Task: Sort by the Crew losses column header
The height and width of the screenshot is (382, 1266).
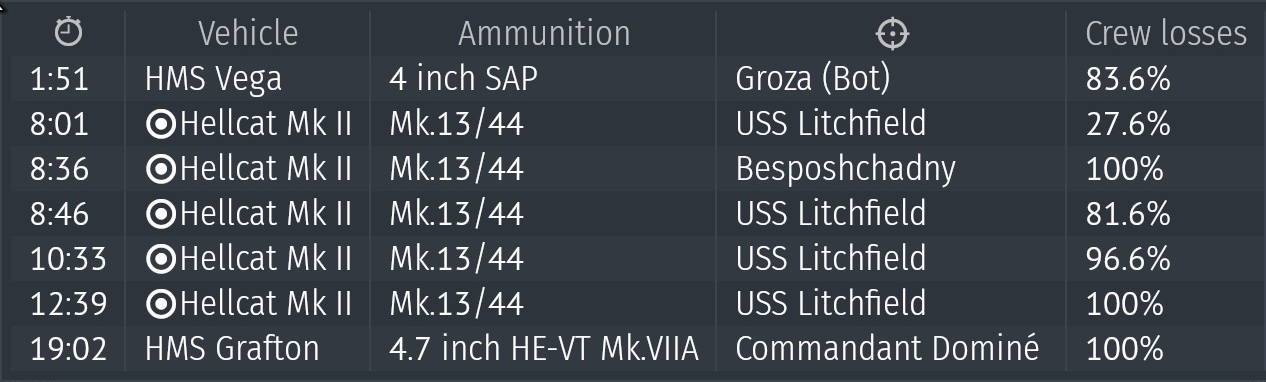Action: coord(1166,33)
